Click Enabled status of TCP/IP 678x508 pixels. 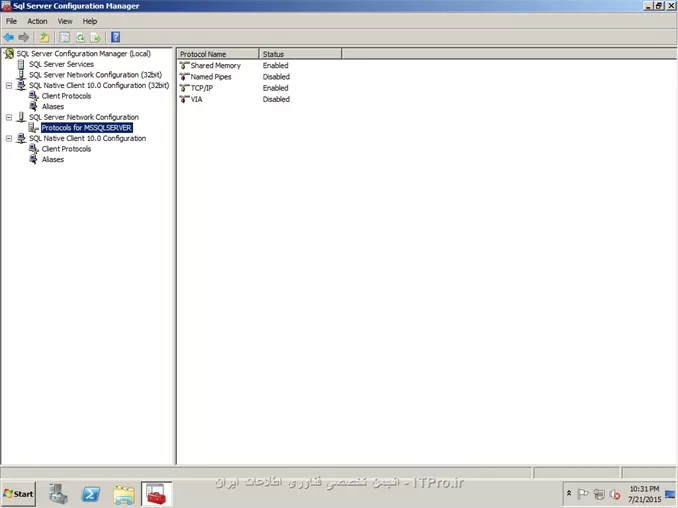(275, 88)
